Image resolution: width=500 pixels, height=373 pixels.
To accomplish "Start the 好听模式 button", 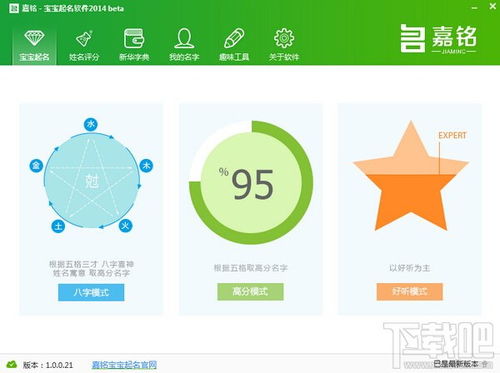I will [x=410, y=292].
